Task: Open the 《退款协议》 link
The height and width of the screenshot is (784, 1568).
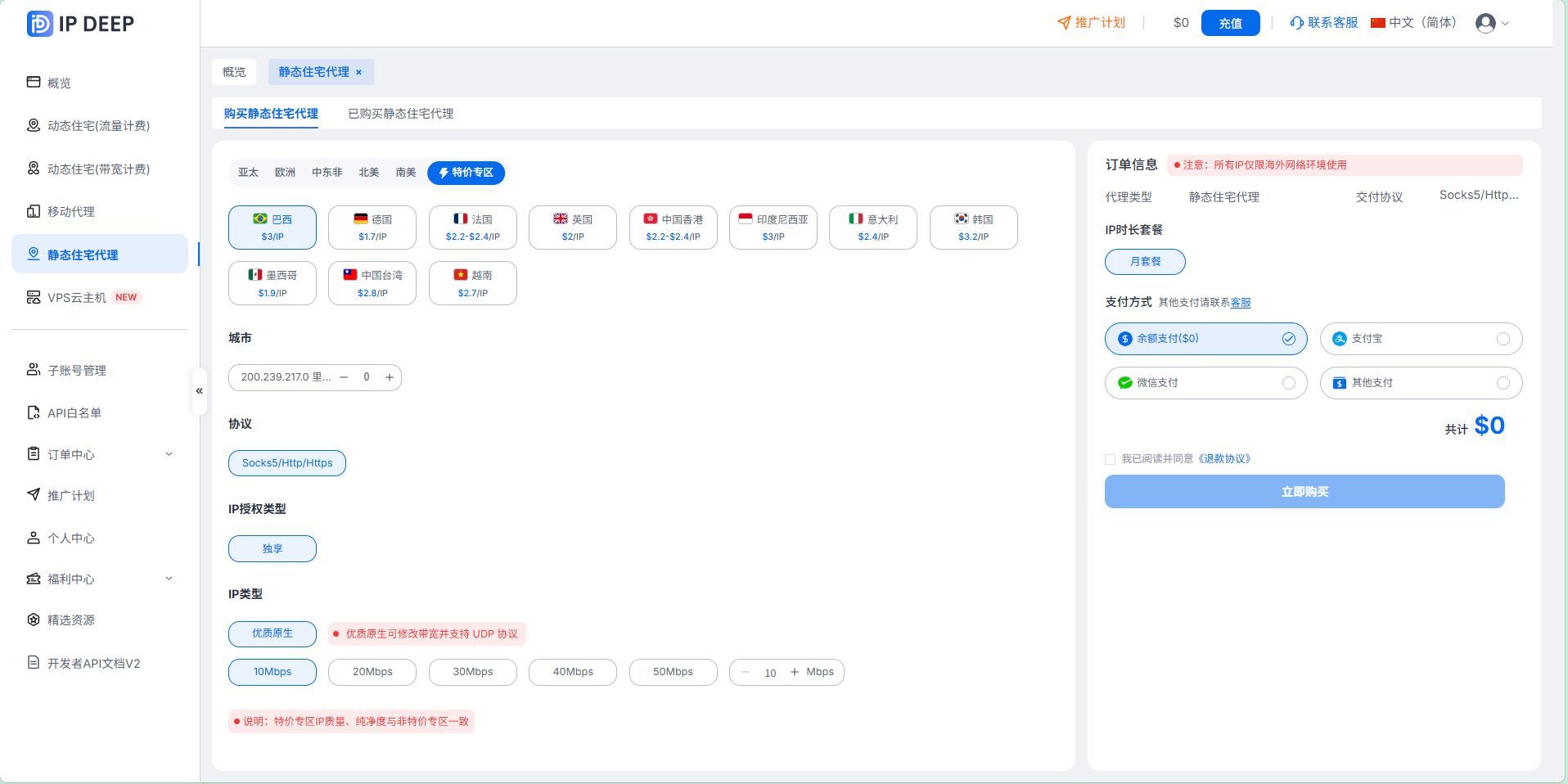Action: tap(1224, 459)
